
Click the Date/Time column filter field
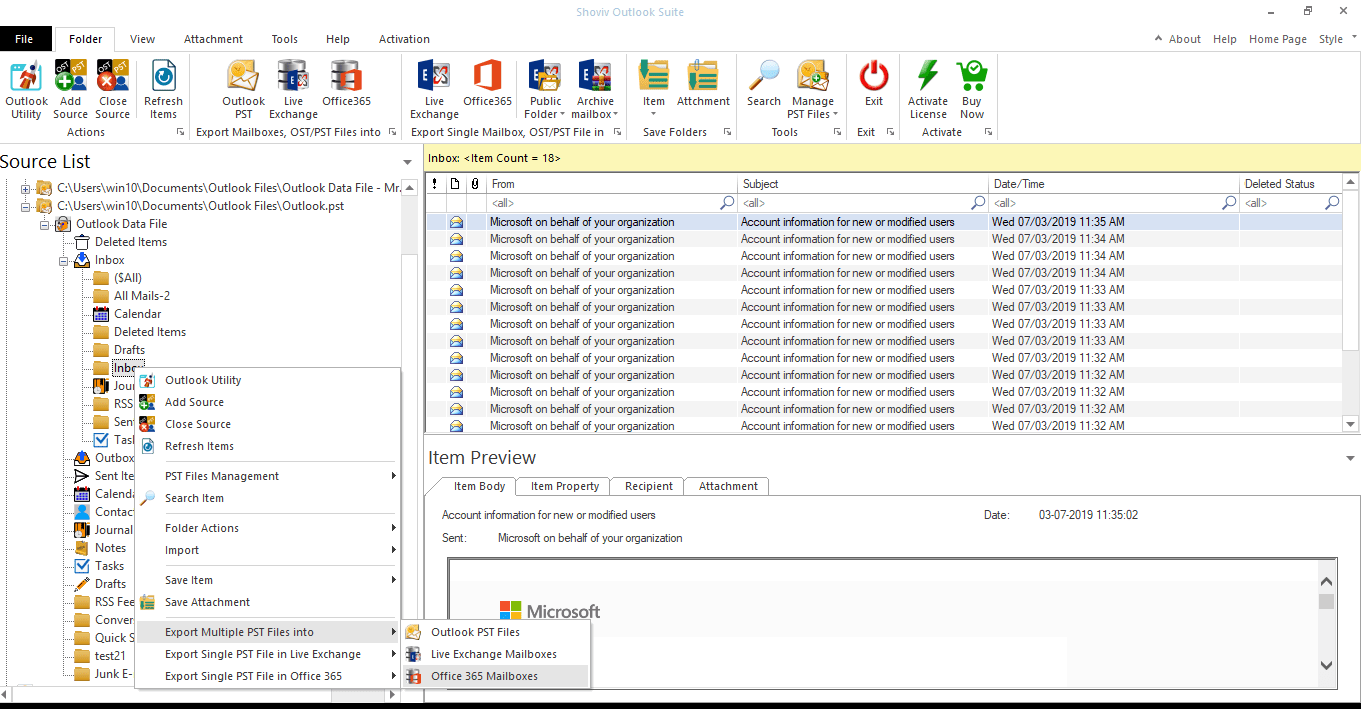1114,203
